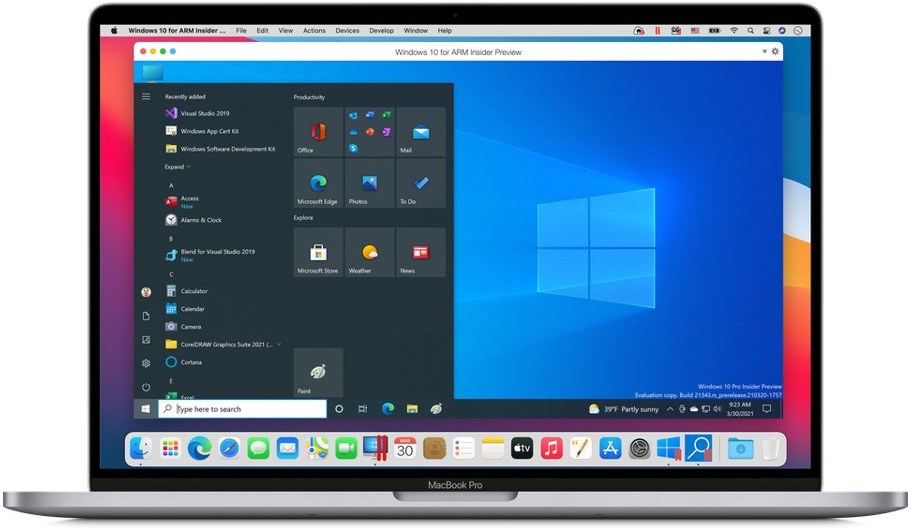Launch Microsoft Edge from the Productivity tiles
Image resolution: width=912 pixels, height=528 pixels.
click(x=319, y=184)
